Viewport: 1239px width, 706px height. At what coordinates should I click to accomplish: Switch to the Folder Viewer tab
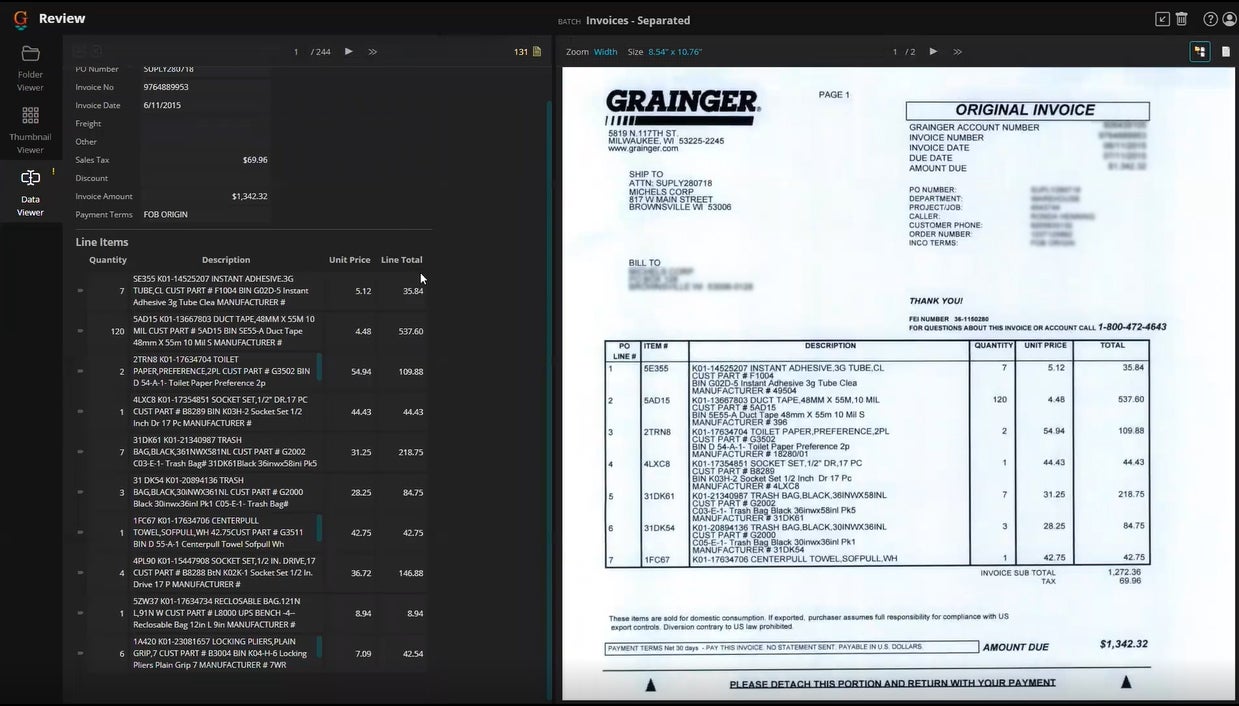[30, 62]
